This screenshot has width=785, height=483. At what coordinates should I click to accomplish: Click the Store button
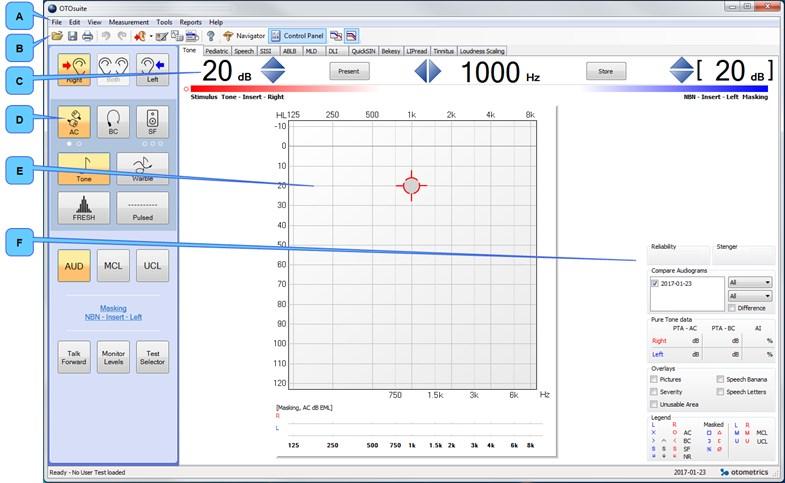tap(606, 71)
